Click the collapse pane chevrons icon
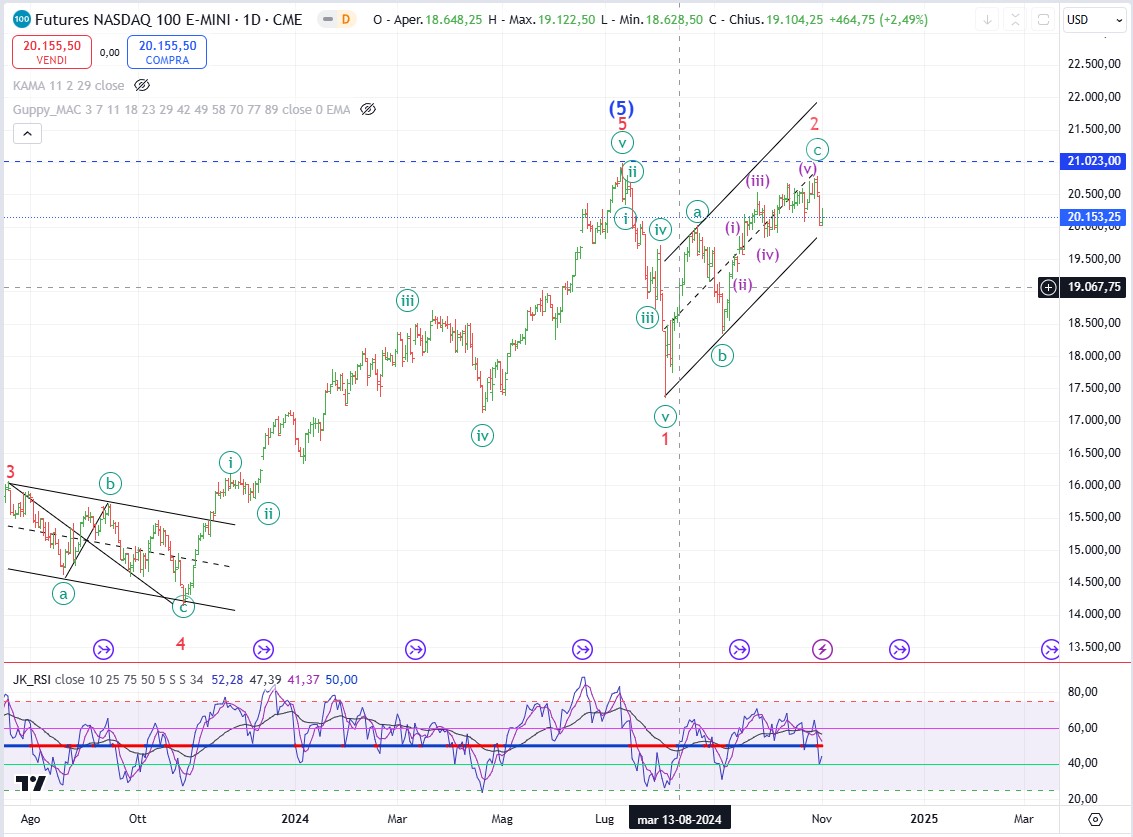1133x837 pixels. pyautogui.click(x=1015, y=20)
